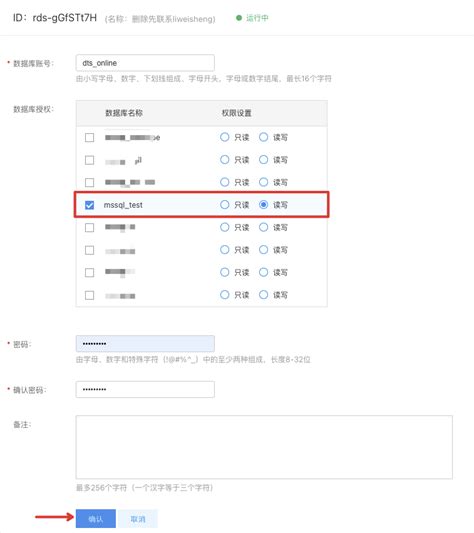Viewport: 474px width, 533px height.
Task: Click the green 运行中 status indicator
Action: tap(252, 18)
